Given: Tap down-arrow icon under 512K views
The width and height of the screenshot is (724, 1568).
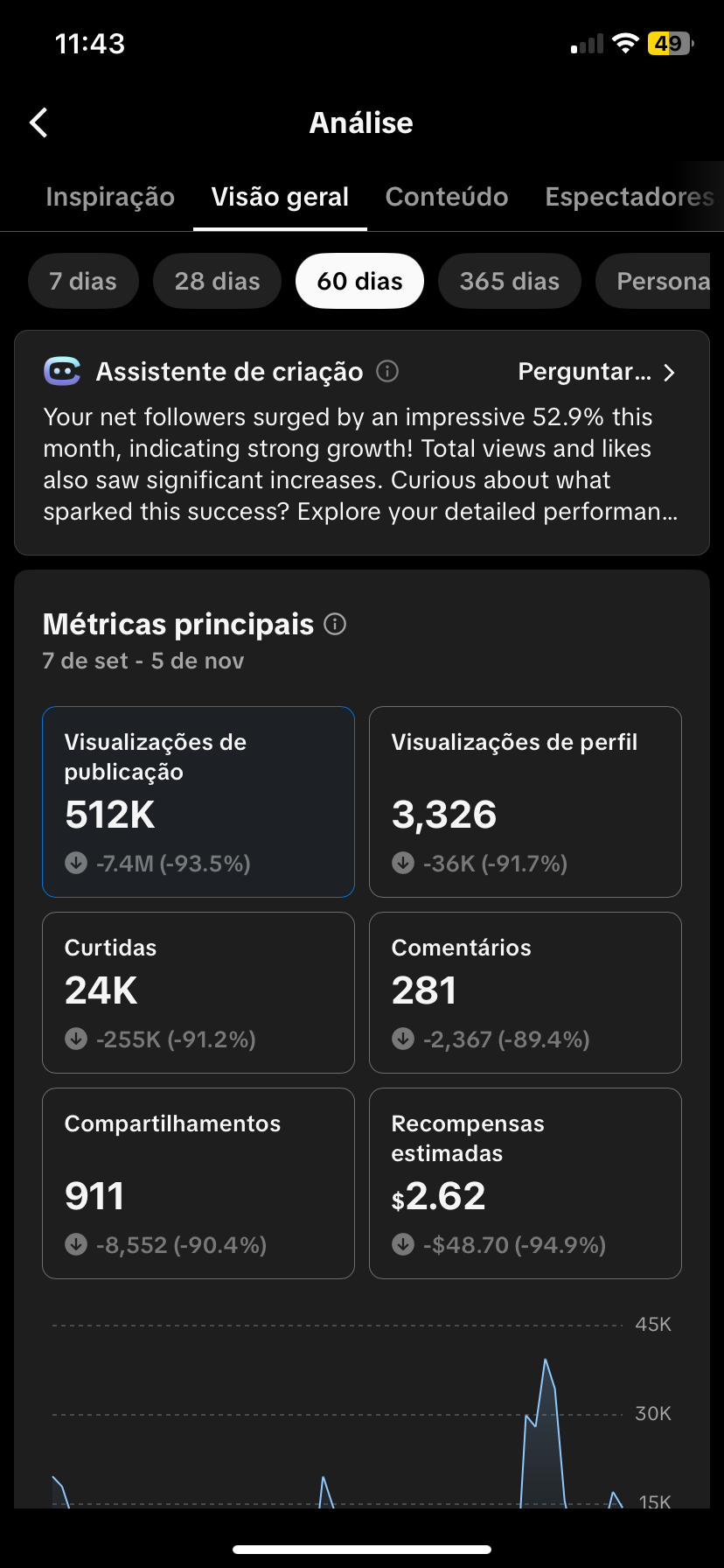Looking at the screenshot, I should [x=76, y=864].
